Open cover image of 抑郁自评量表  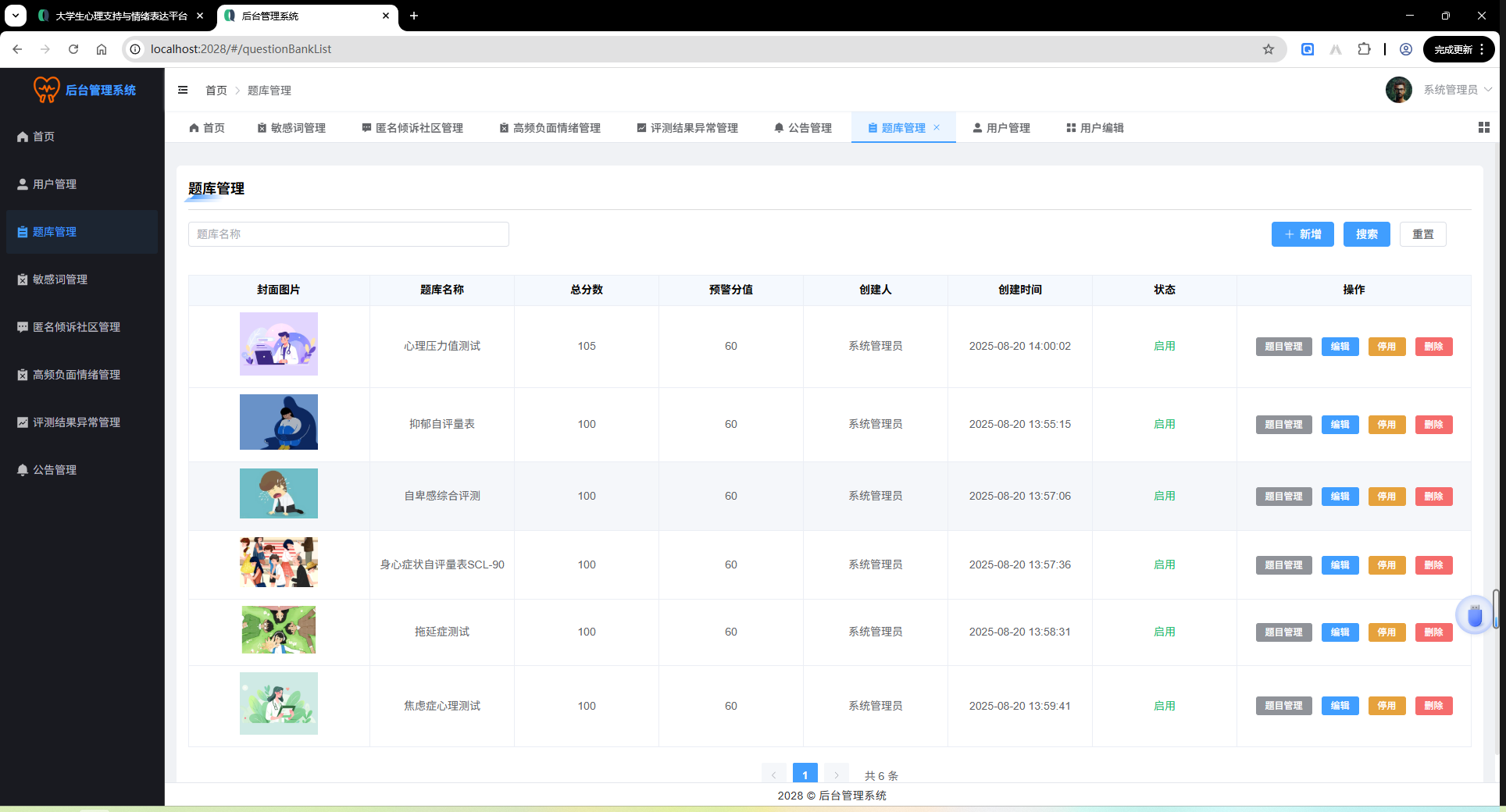(279, 422)
